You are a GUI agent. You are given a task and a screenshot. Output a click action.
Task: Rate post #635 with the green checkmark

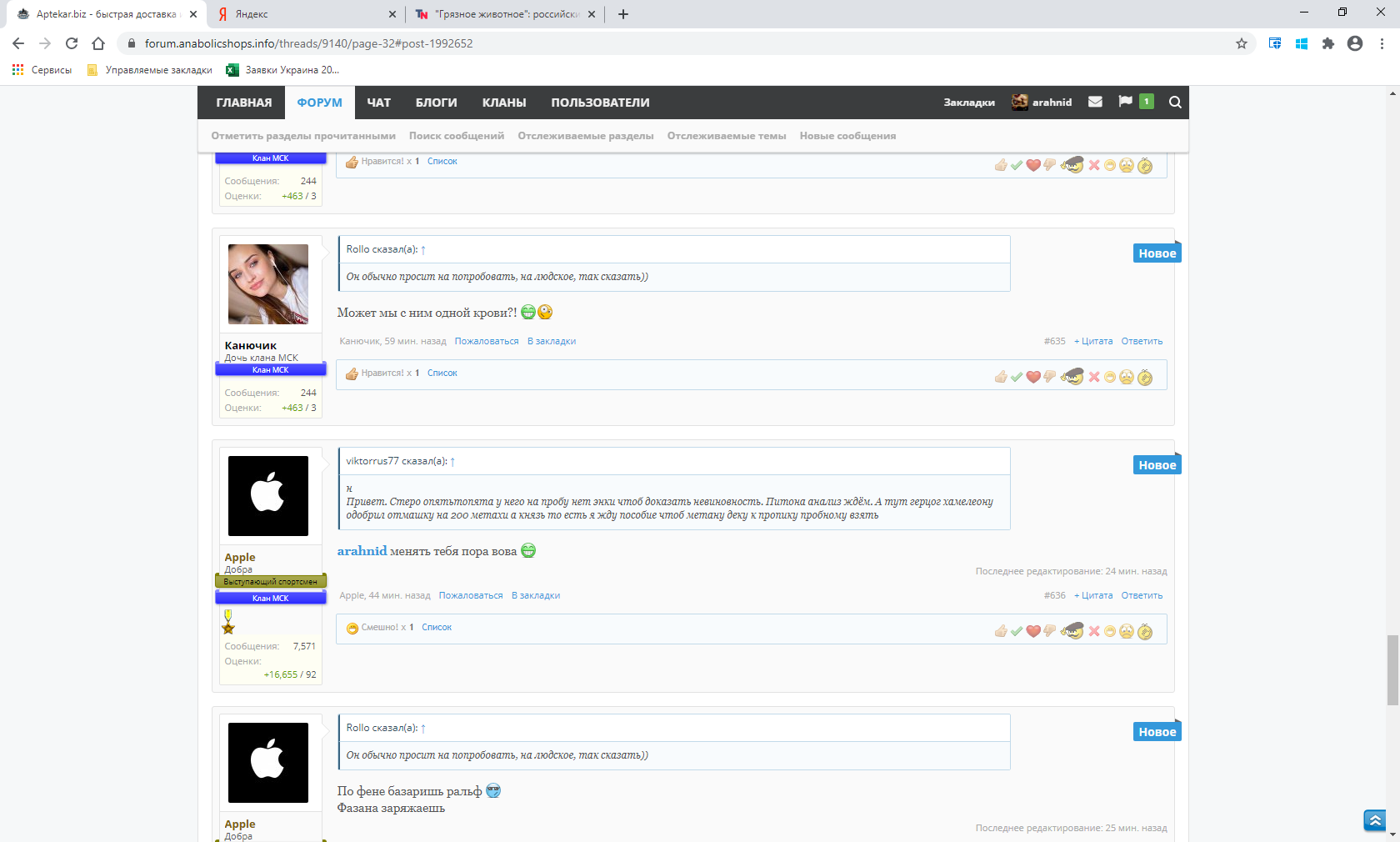coord(1017,377)
